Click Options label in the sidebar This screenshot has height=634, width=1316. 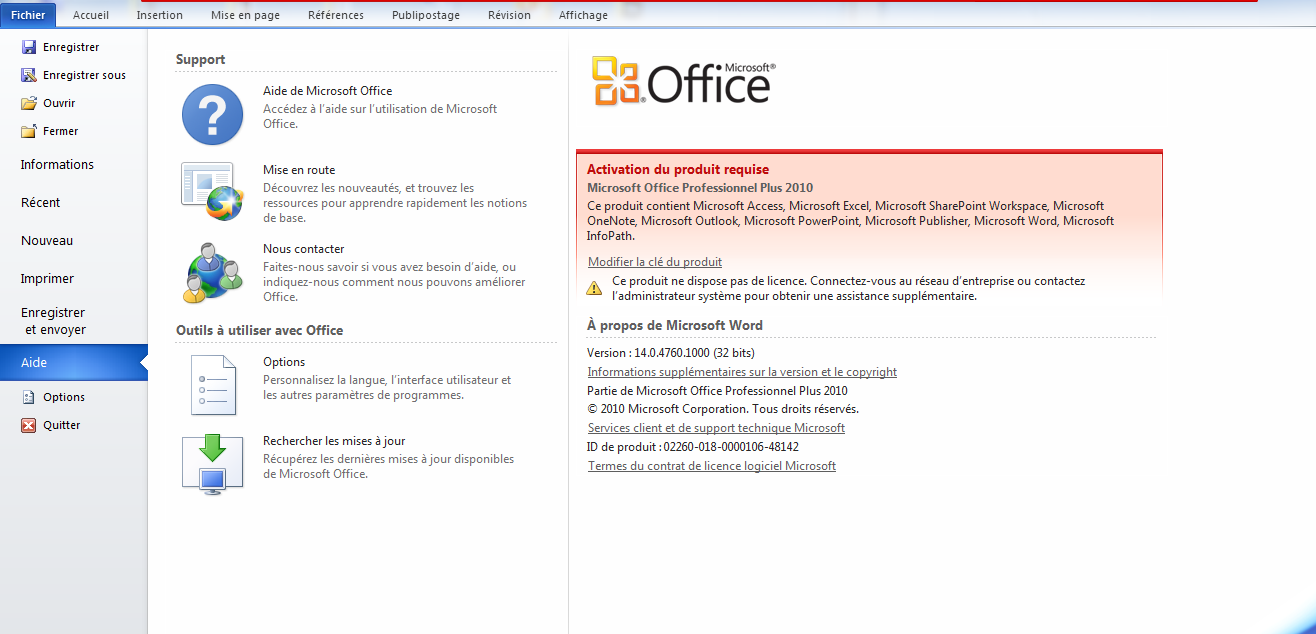(64, 397)
